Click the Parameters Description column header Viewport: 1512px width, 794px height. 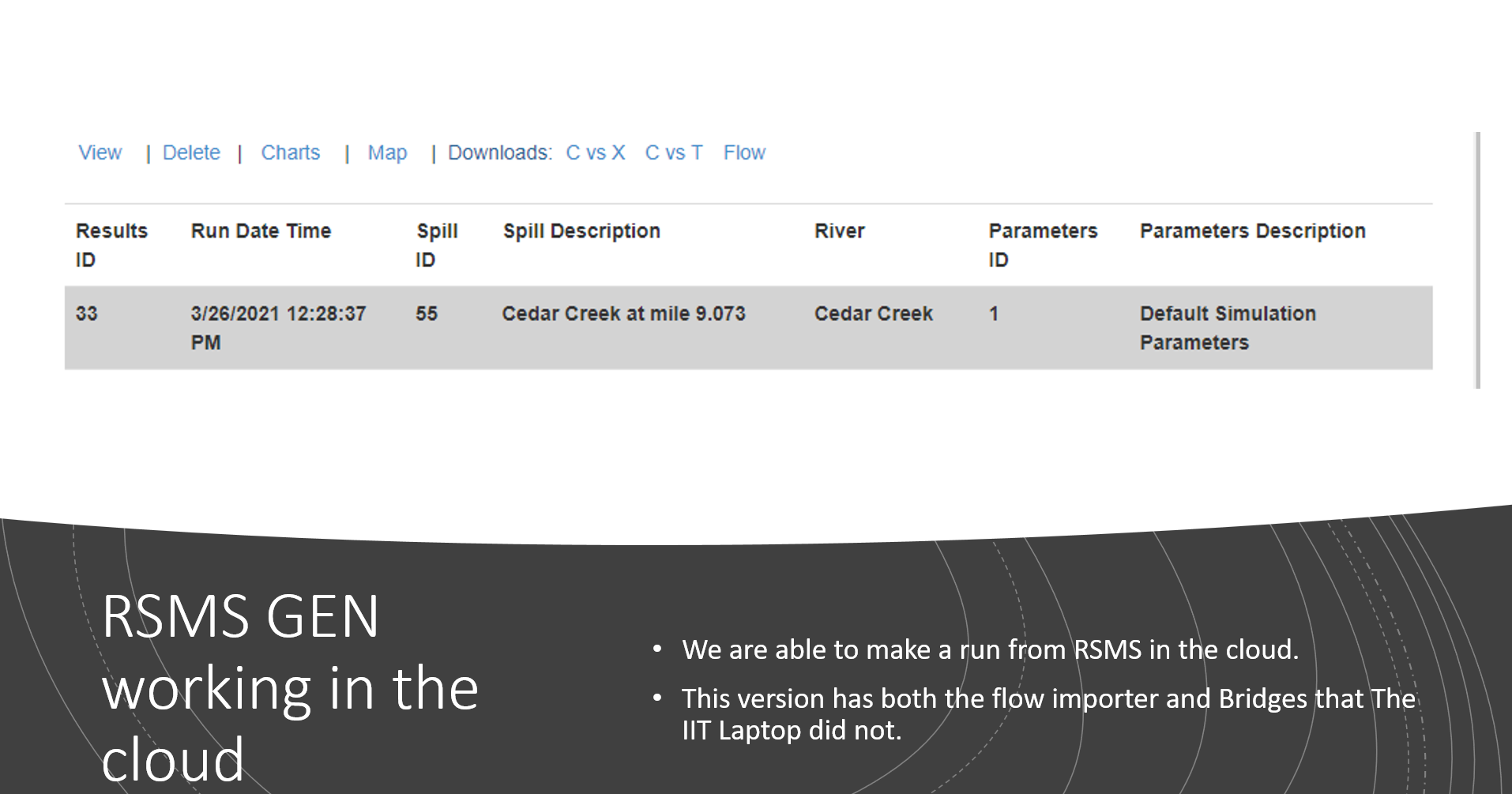tap(1252, 231)
